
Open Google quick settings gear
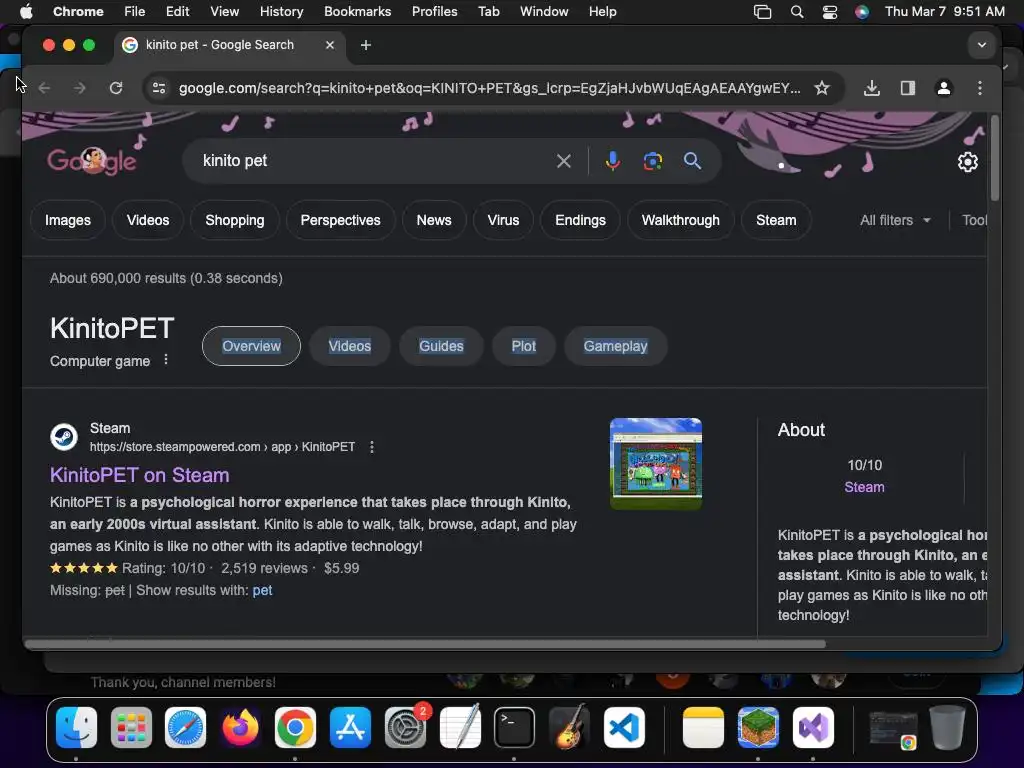(967, 161)
